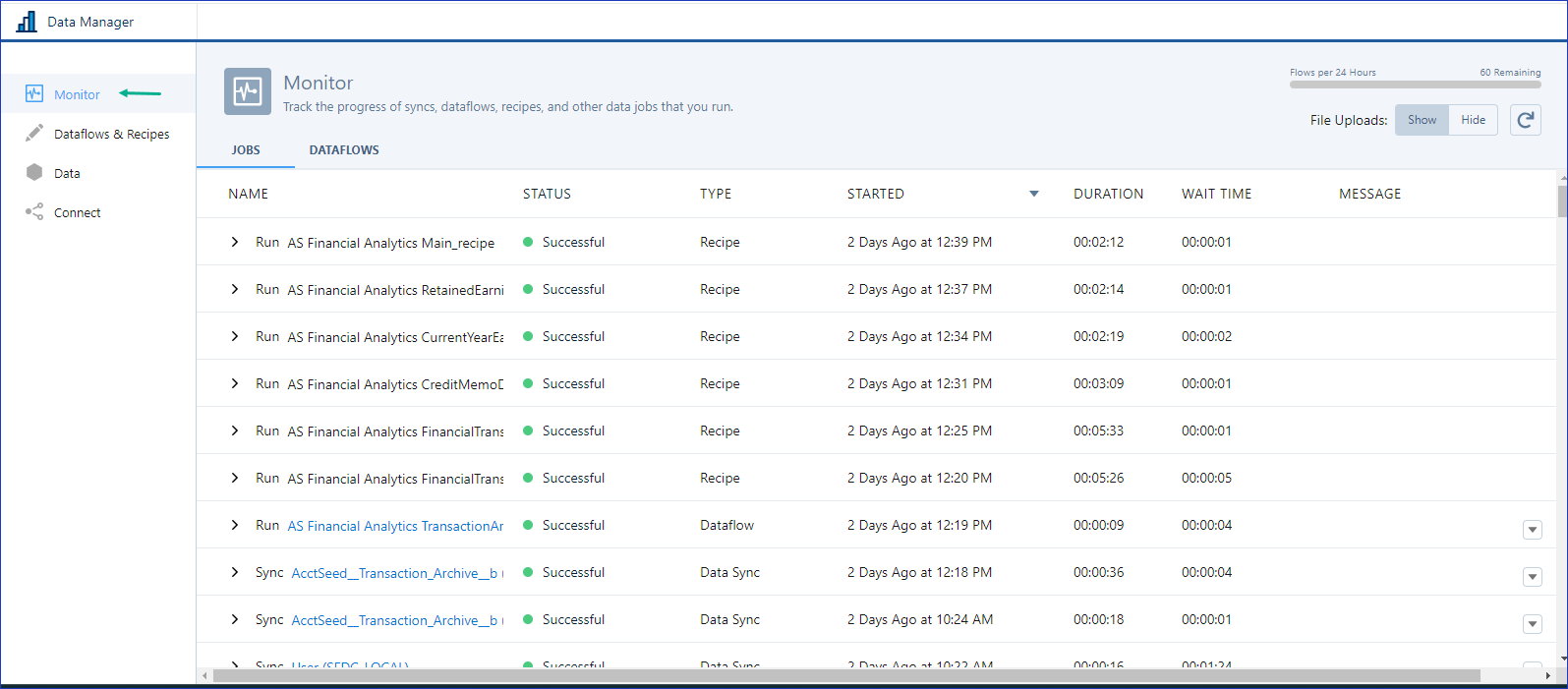Open Dataflows & Recipes pencil icon
Viewport: 1568px width, 689px height.
(x=34, y=133)
